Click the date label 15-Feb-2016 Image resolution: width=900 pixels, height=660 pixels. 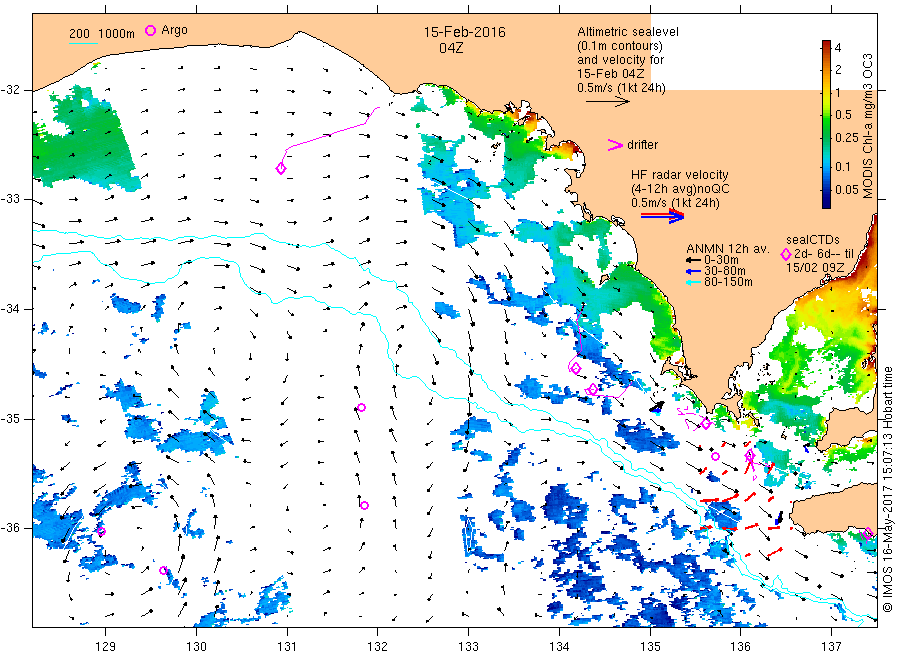point(464,32)
